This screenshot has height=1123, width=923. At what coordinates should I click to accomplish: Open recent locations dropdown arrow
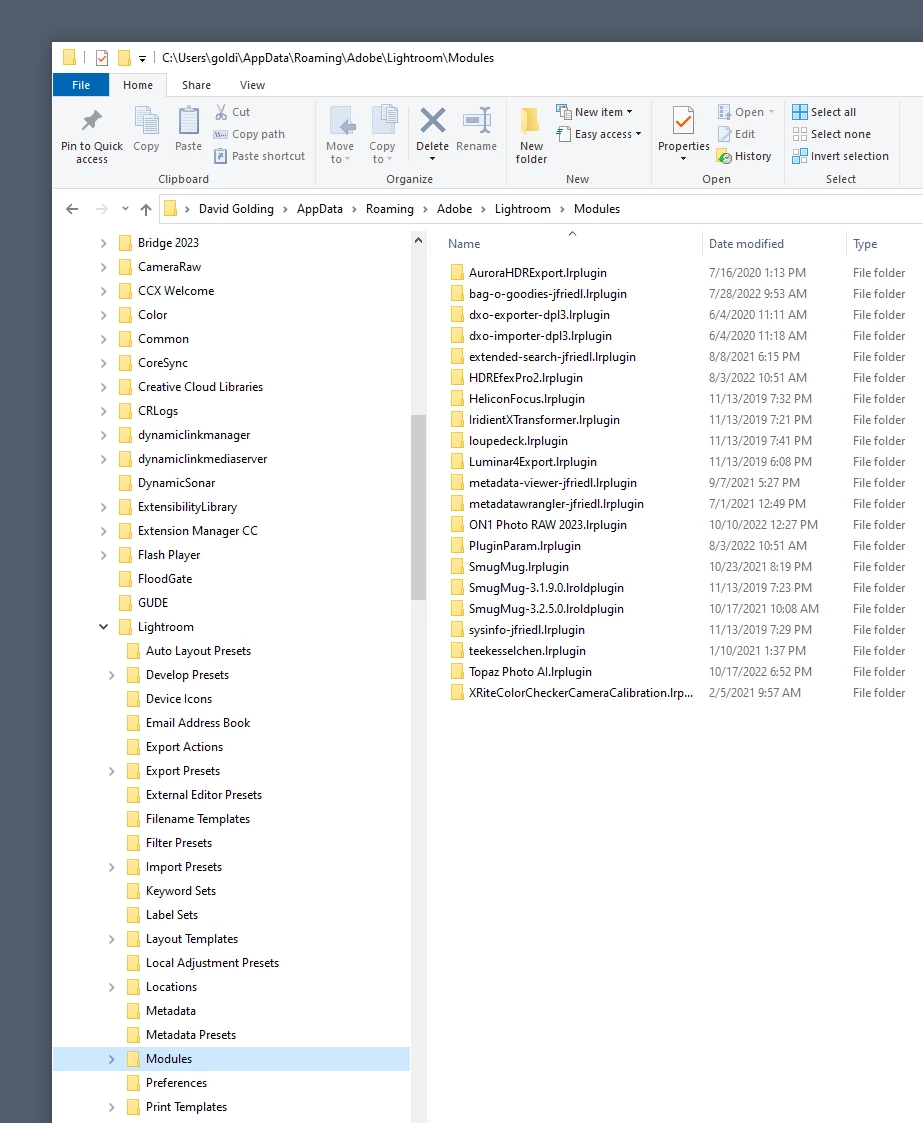125,209
